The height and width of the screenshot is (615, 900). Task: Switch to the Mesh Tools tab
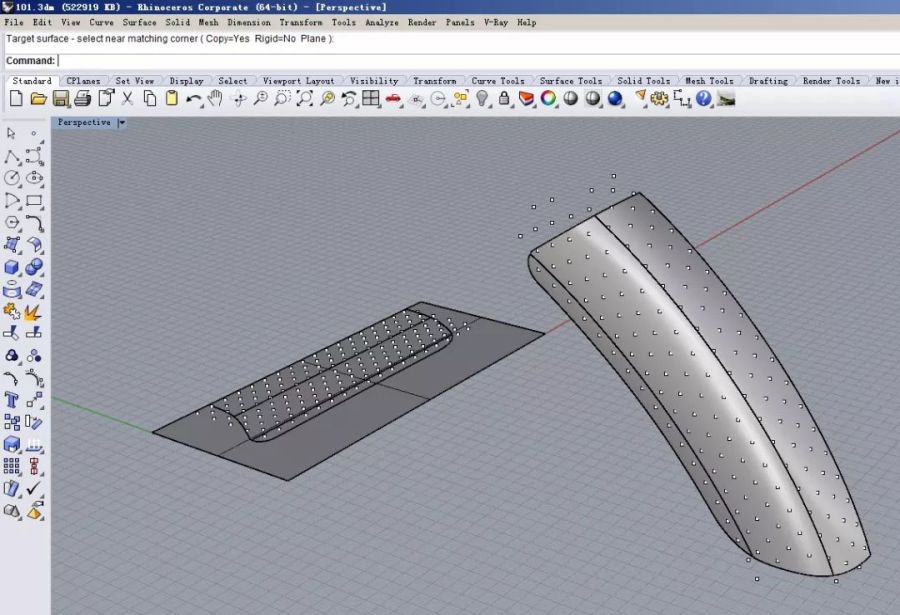click(708, 81)
